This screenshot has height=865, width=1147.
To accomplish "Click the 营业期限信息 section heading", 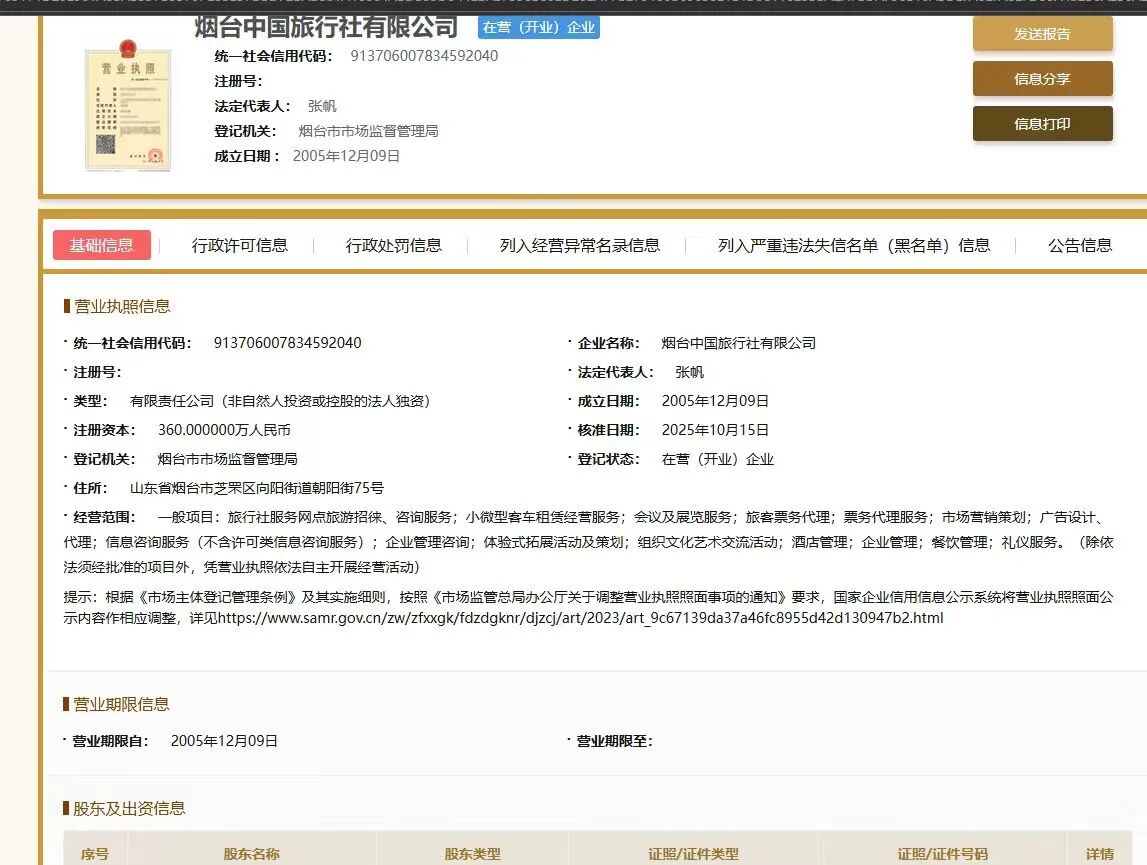I will coord(121,704).
